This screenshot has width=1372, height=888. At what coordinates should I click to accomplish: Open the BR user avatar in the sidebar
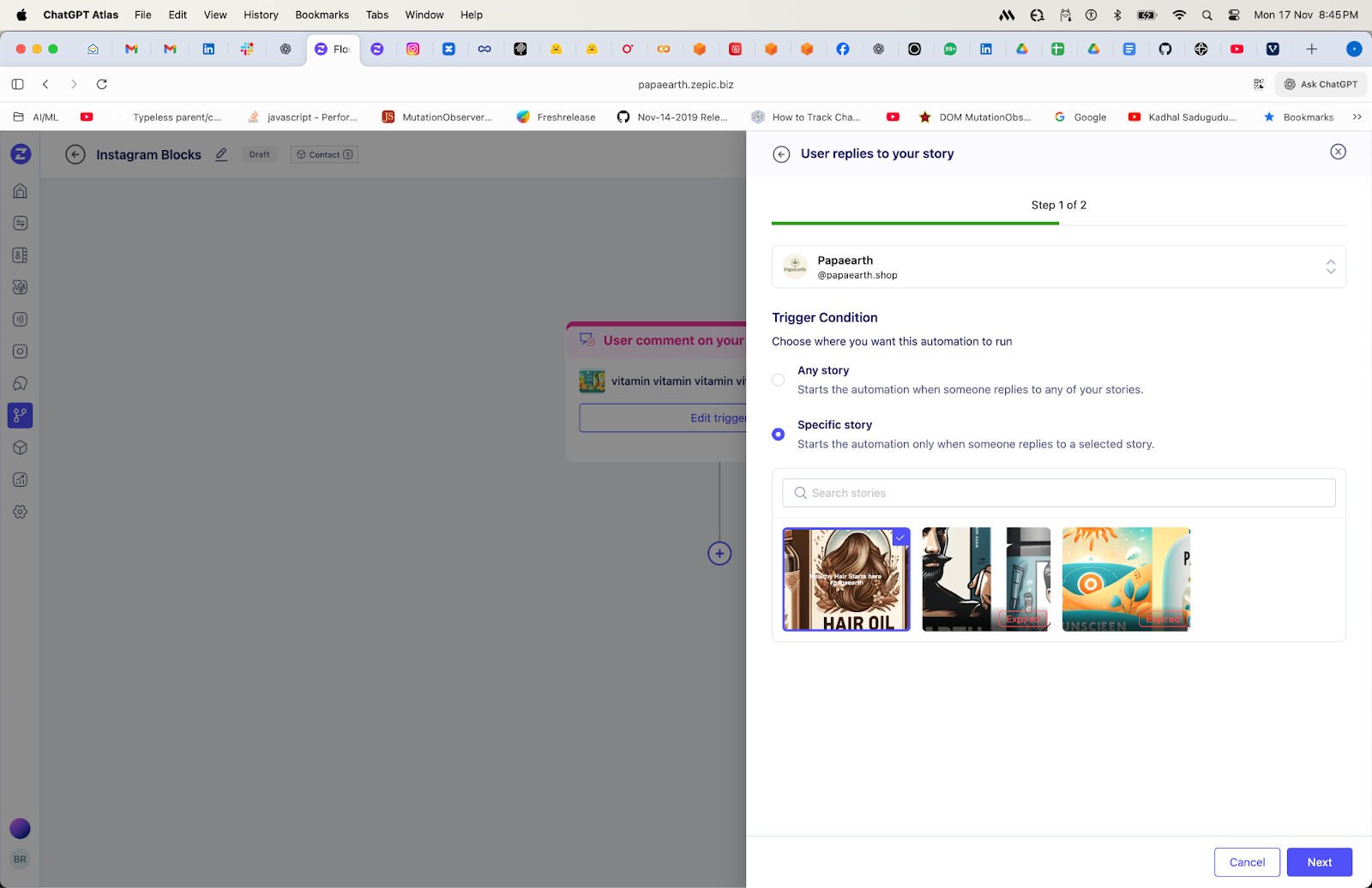(20, 859)
